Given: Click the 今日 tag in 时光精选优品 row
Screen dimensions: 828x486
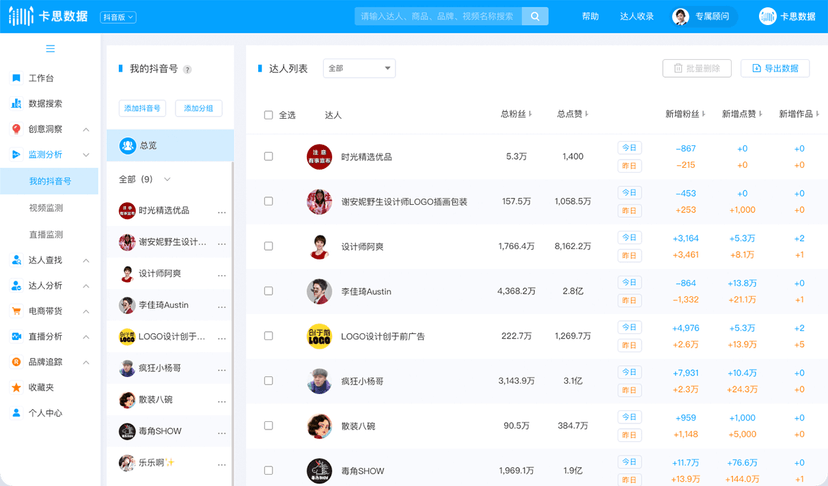Looking at the screenshot, I should (x=629, y=148).
